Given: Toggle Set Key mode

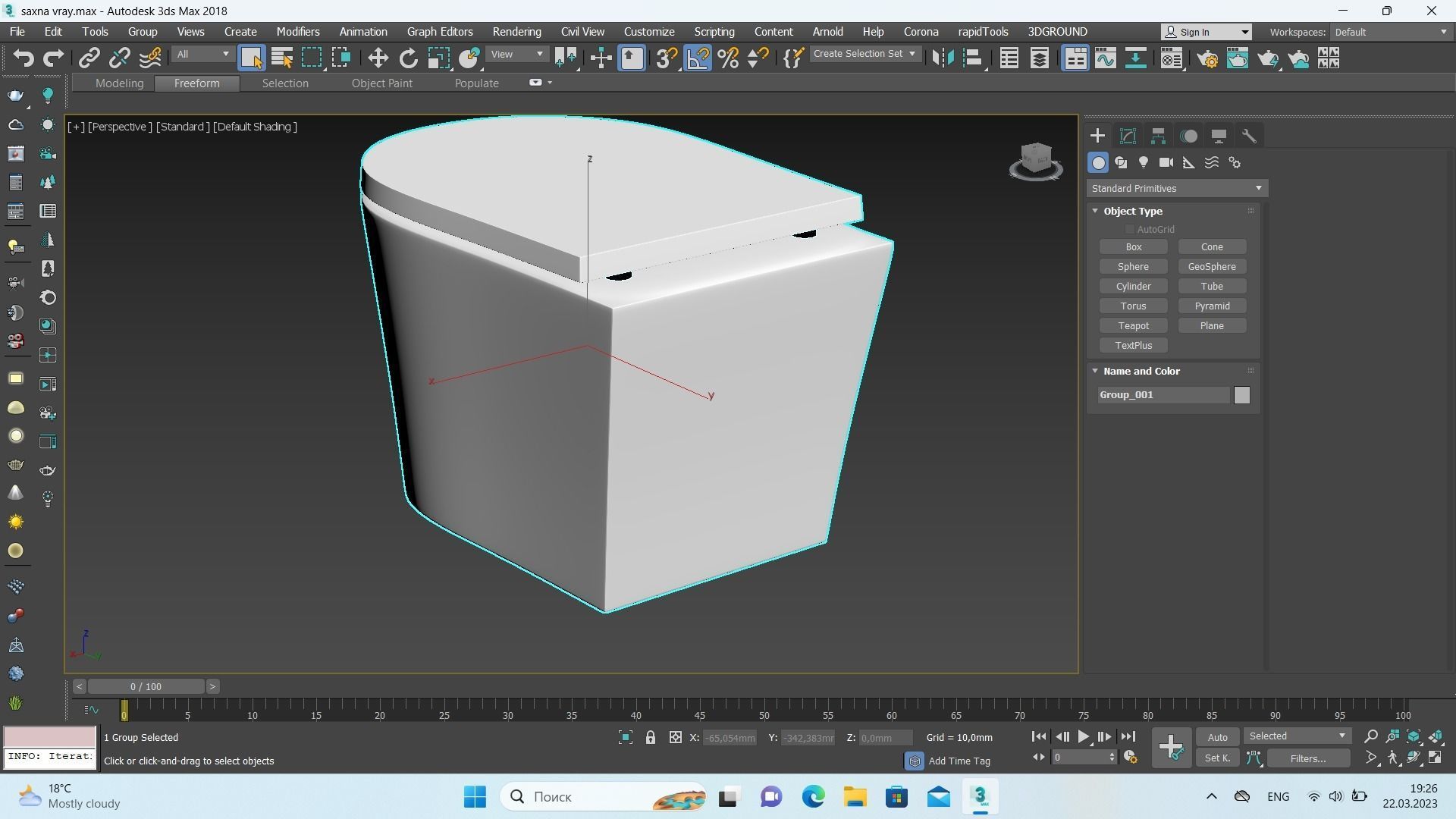Looking at the screenshot, I should point(1217,758).
